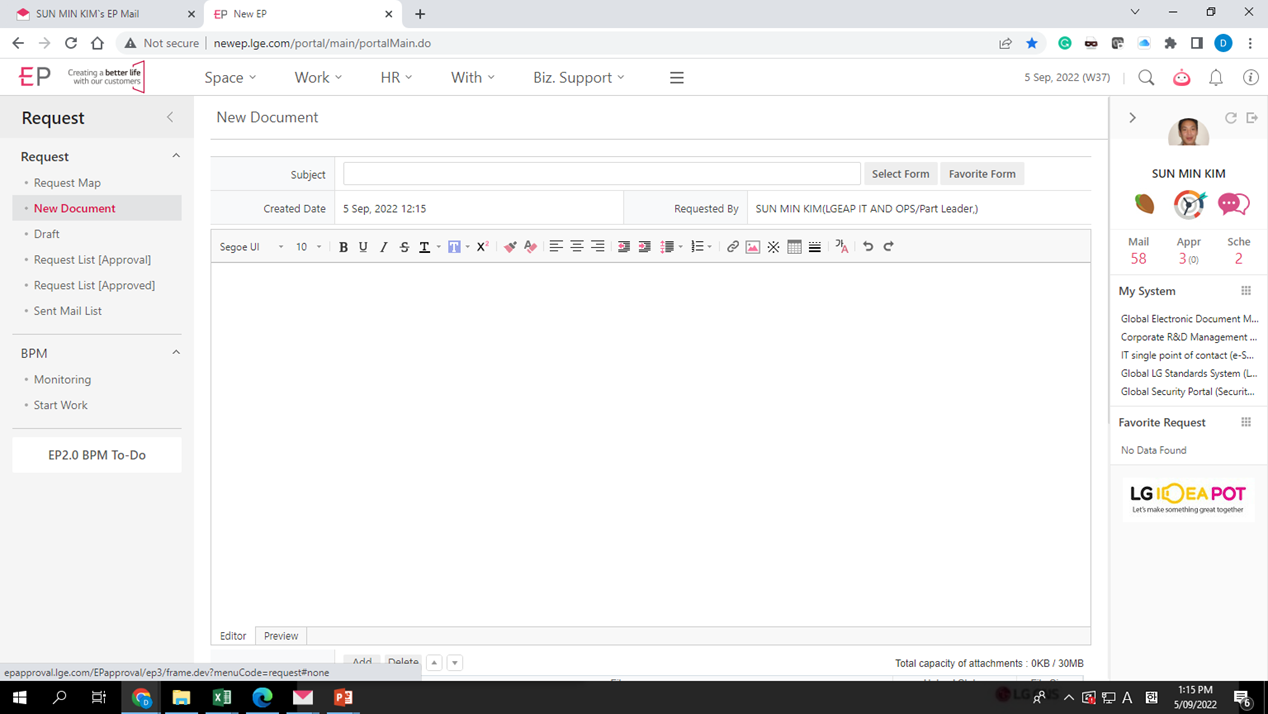Image resolution: width=1268 pixels, height=714 pixels.
Task: Align text right
Action: pos(598,247)
